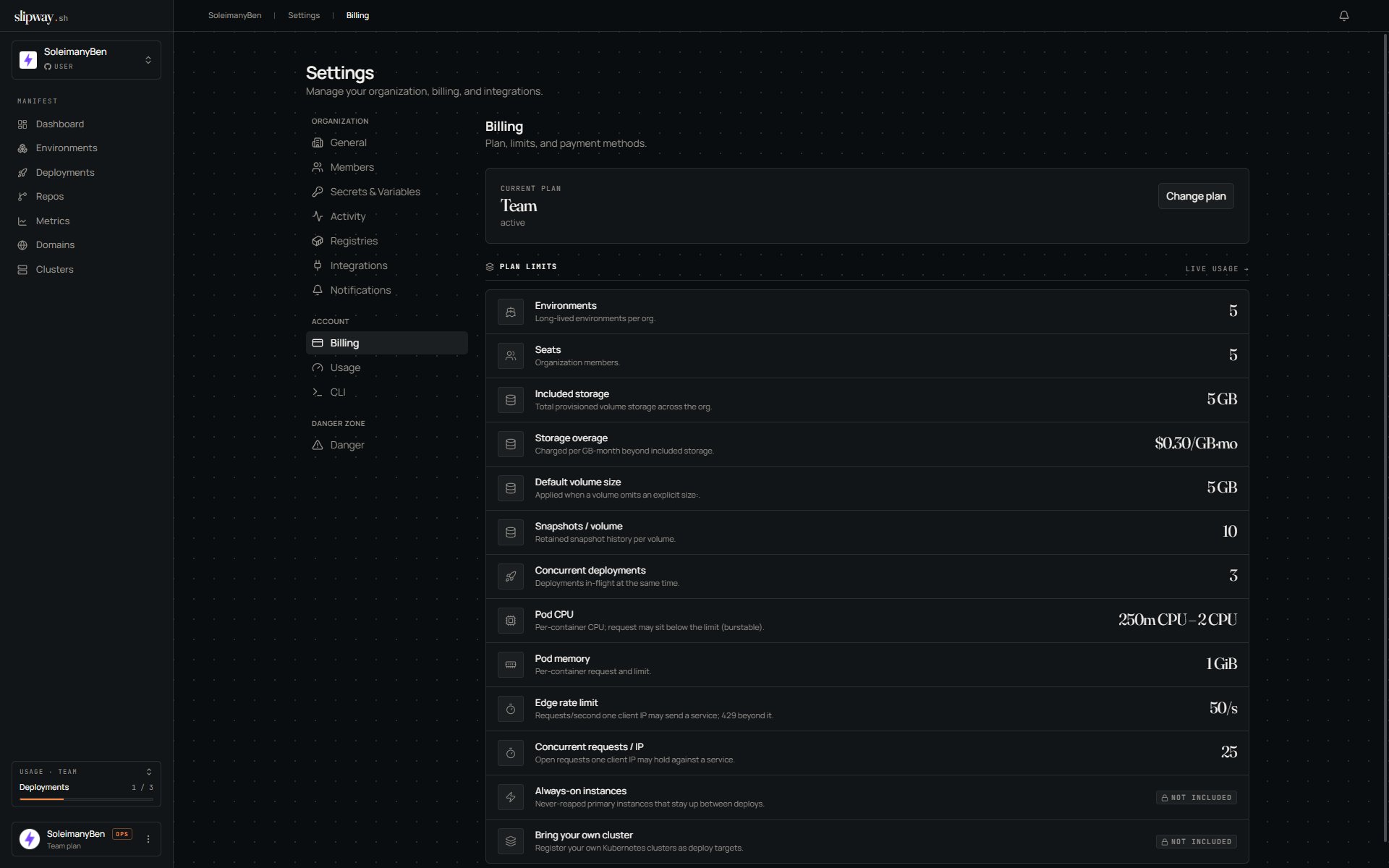Image resolution: width=1389 pixels, height=868 pixels.
Task: Click Not Included badge for own cluster
Action: pos(1196,842)
